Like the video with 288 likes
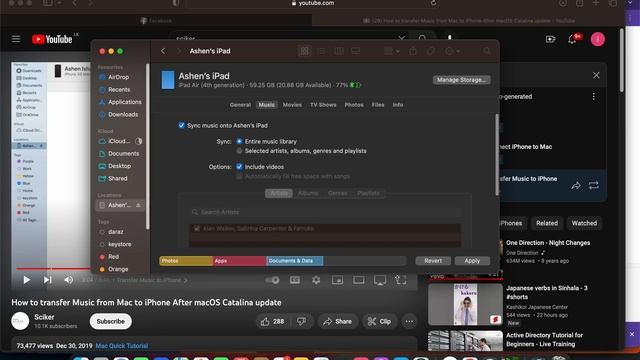The height and width of the screenshot is (360, 640). (273, 322)
